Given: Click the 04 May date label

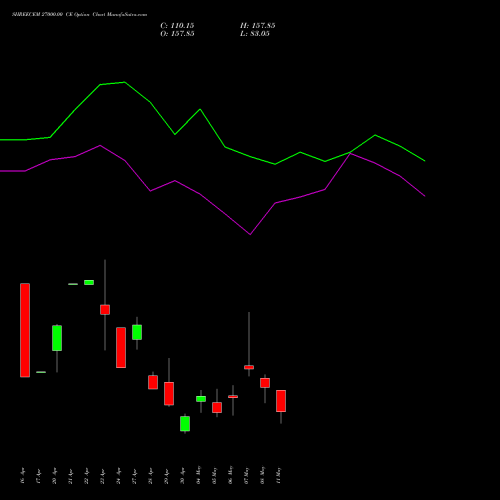Looking at the screenshot, I should tap(199, 475).
